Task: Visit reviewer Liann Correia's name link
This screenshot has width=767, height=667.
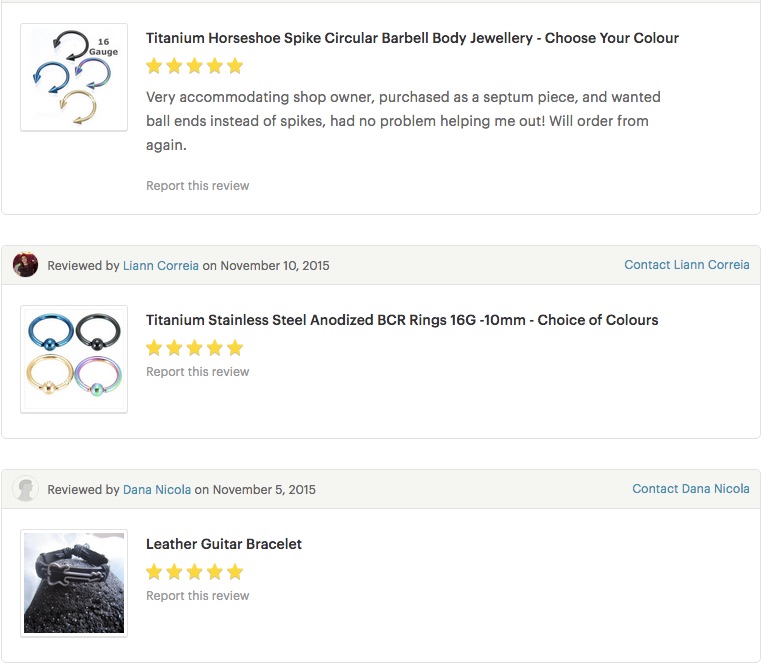Action: tap(161, 266)
